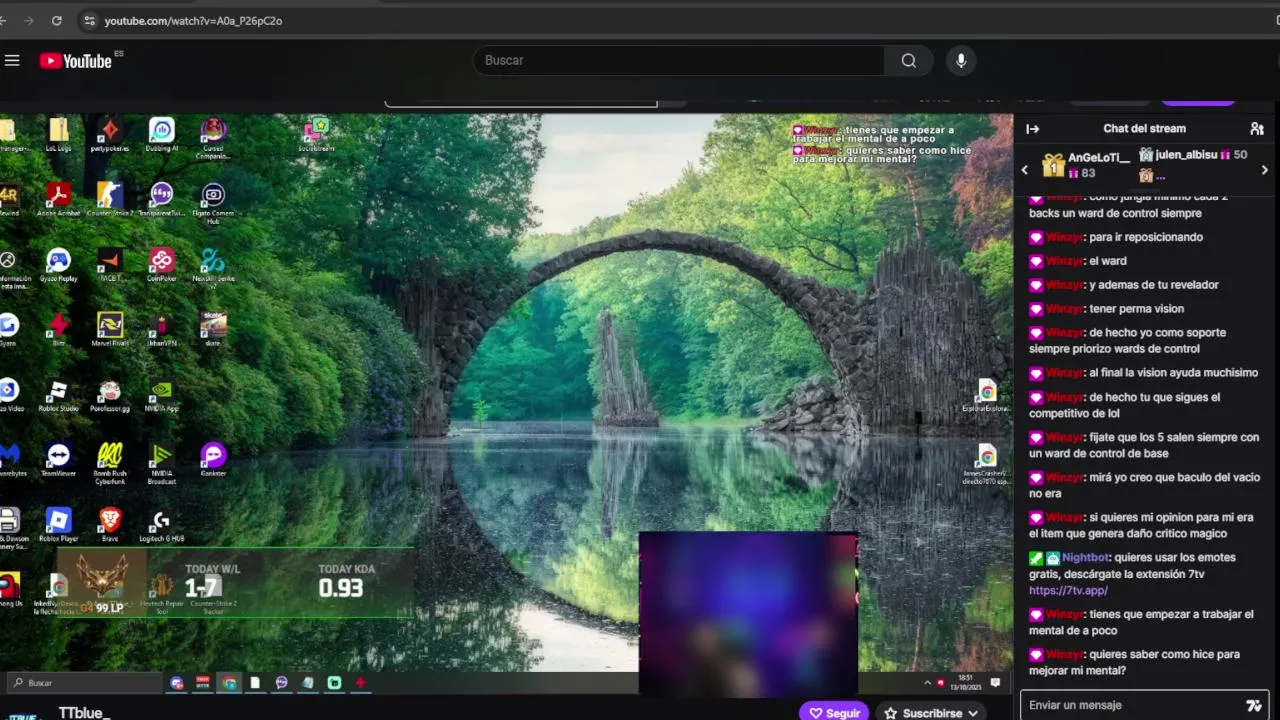Launch Roblox Studio desktop icon

pyautogui.click(x=59, y=396)
